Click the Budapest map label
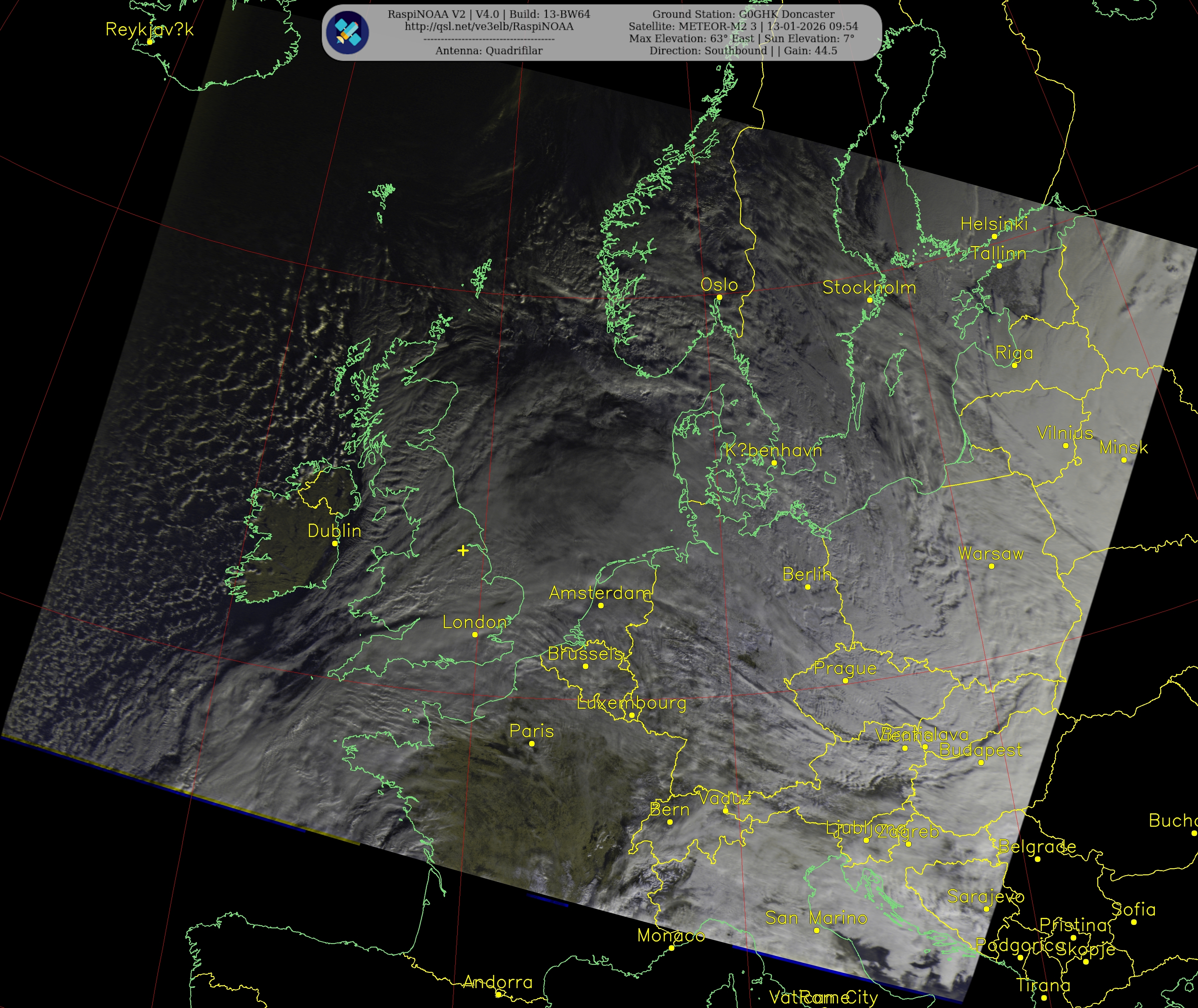This screenshot has height=1008, width=1198. point(980,750)
